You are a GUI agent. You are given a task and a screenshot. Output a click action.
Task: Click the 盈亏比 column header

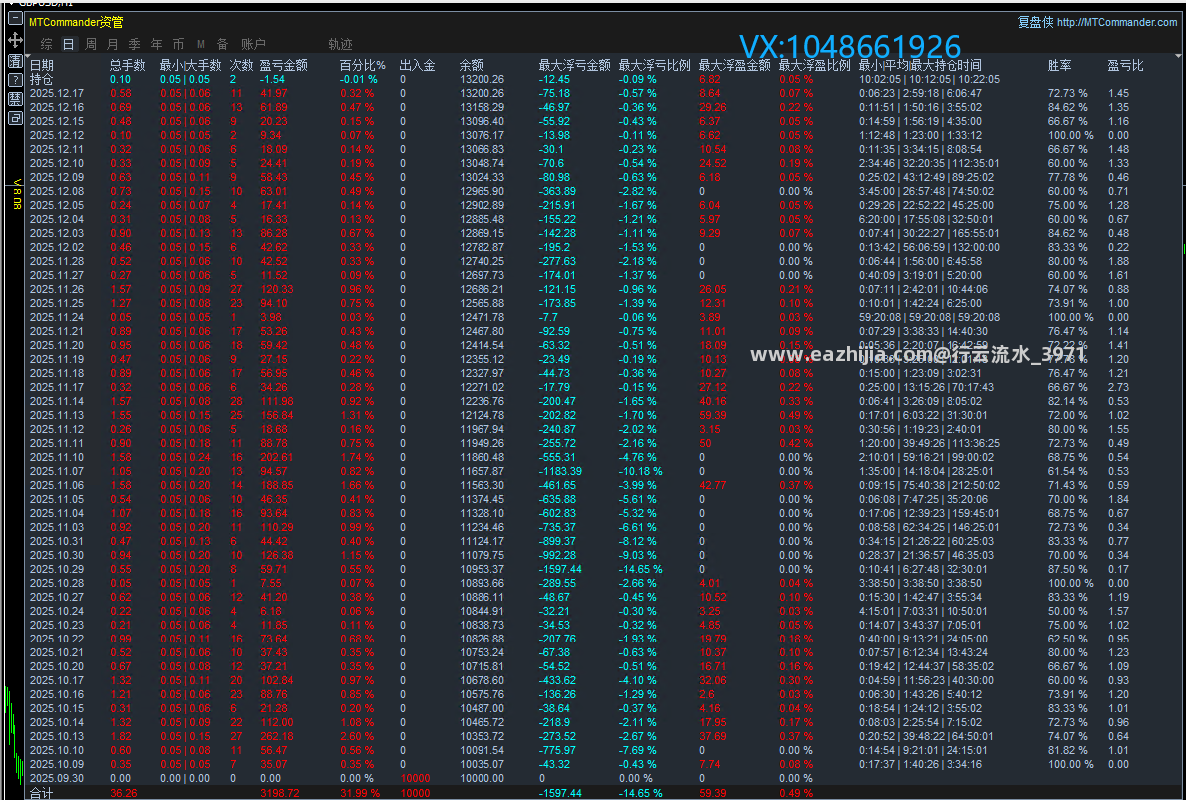tap(1125, 66)
